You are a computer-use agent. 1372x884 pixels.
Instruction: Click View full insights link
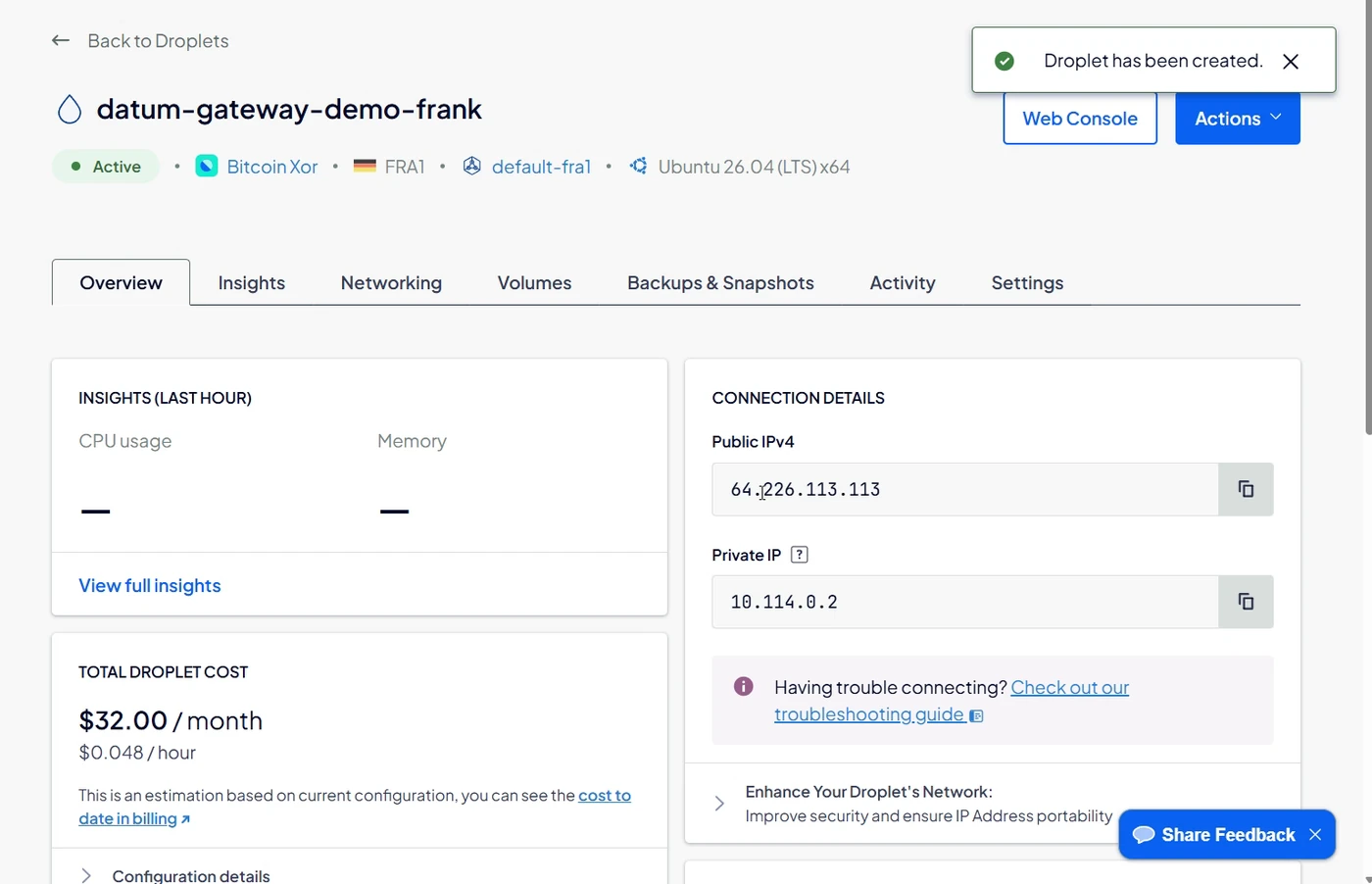[x=150, y=585]
